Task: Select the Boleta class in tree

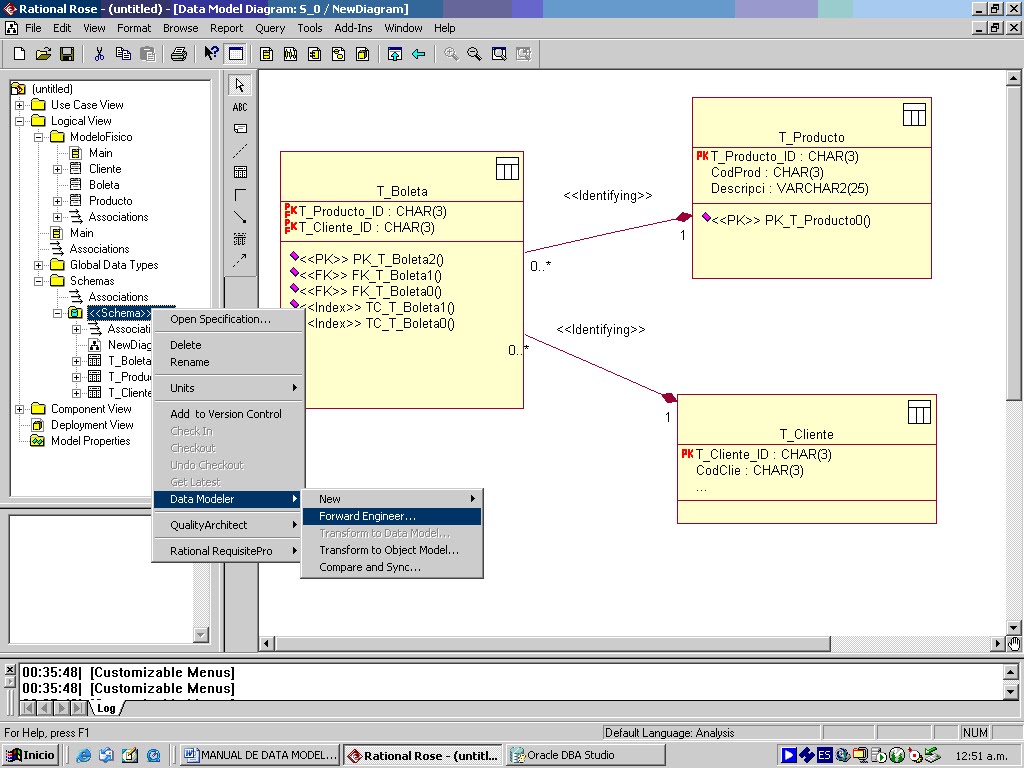Action: pos(104,185)
